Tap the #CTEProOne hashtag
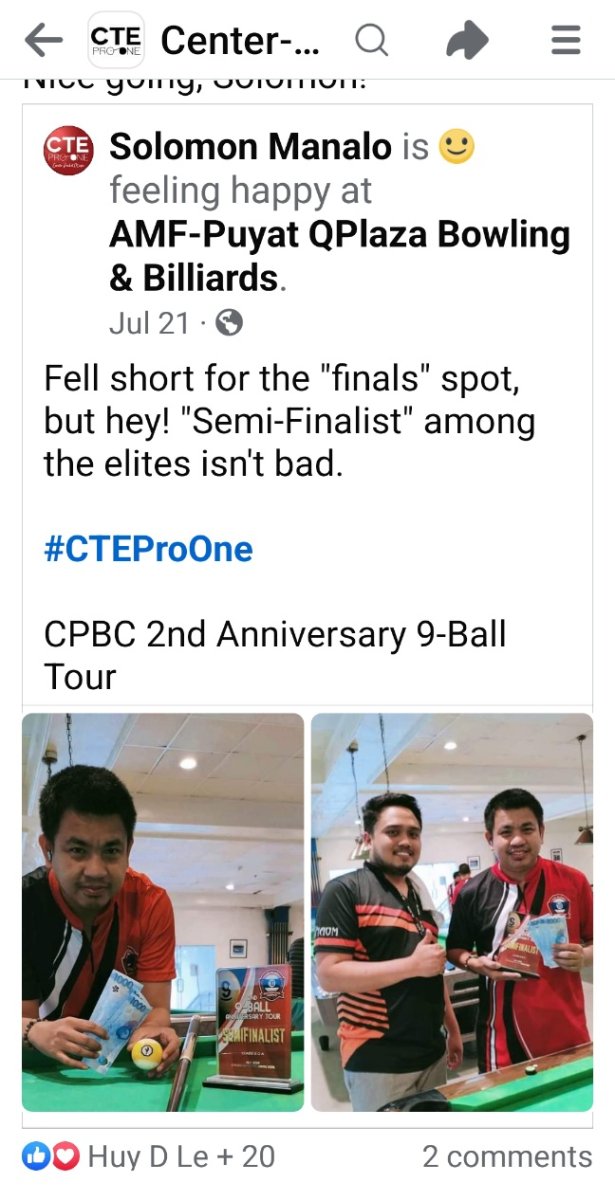Image resolution: width=615 pixels, height=1200 pixels. [148, 549]
